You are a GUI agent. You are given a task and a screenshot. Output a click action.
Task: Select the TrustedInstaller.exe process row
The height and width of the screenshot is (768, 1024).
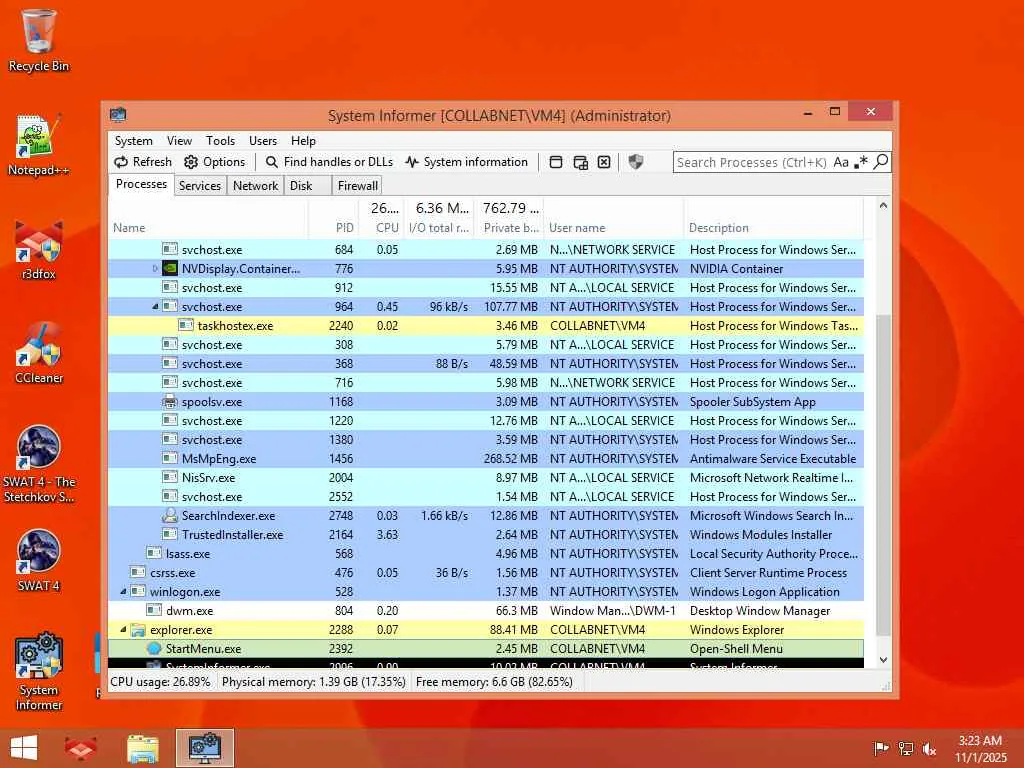pos(486,534)
